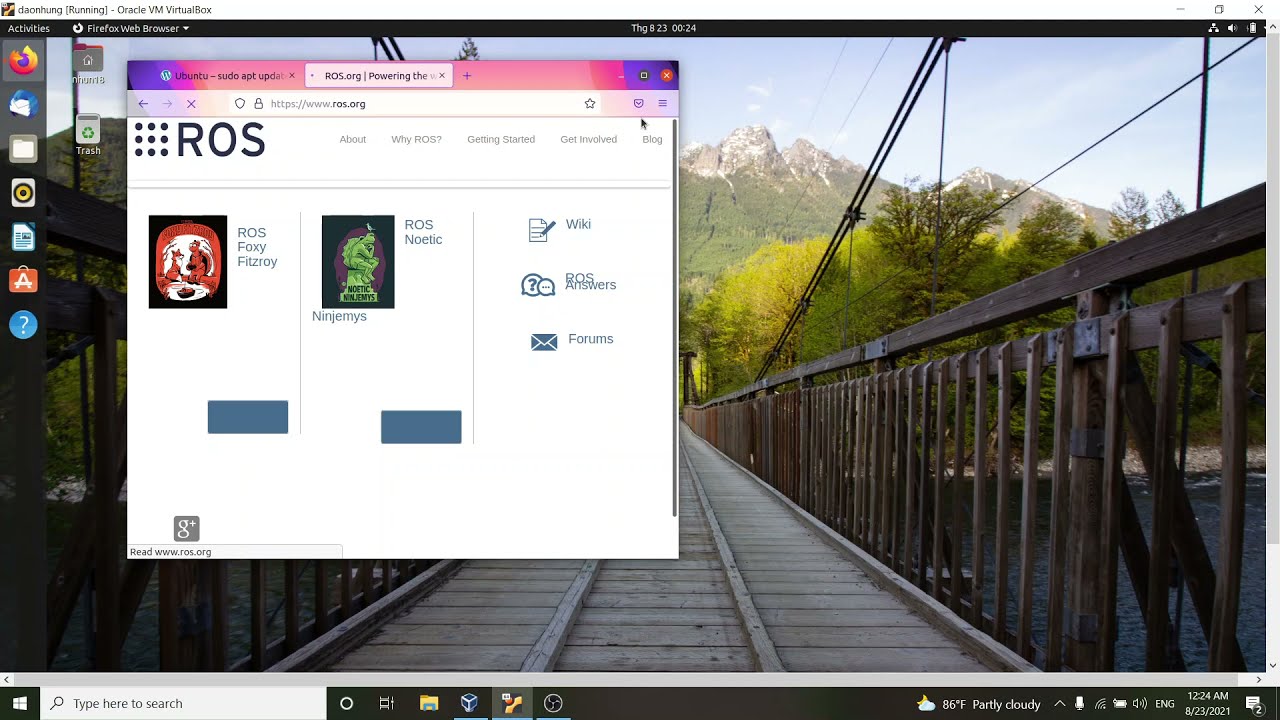Image resolution: width=1280 pixels, height=720 pixels.
Task: Open the Trash desktop icon
Action: (88, 135)
